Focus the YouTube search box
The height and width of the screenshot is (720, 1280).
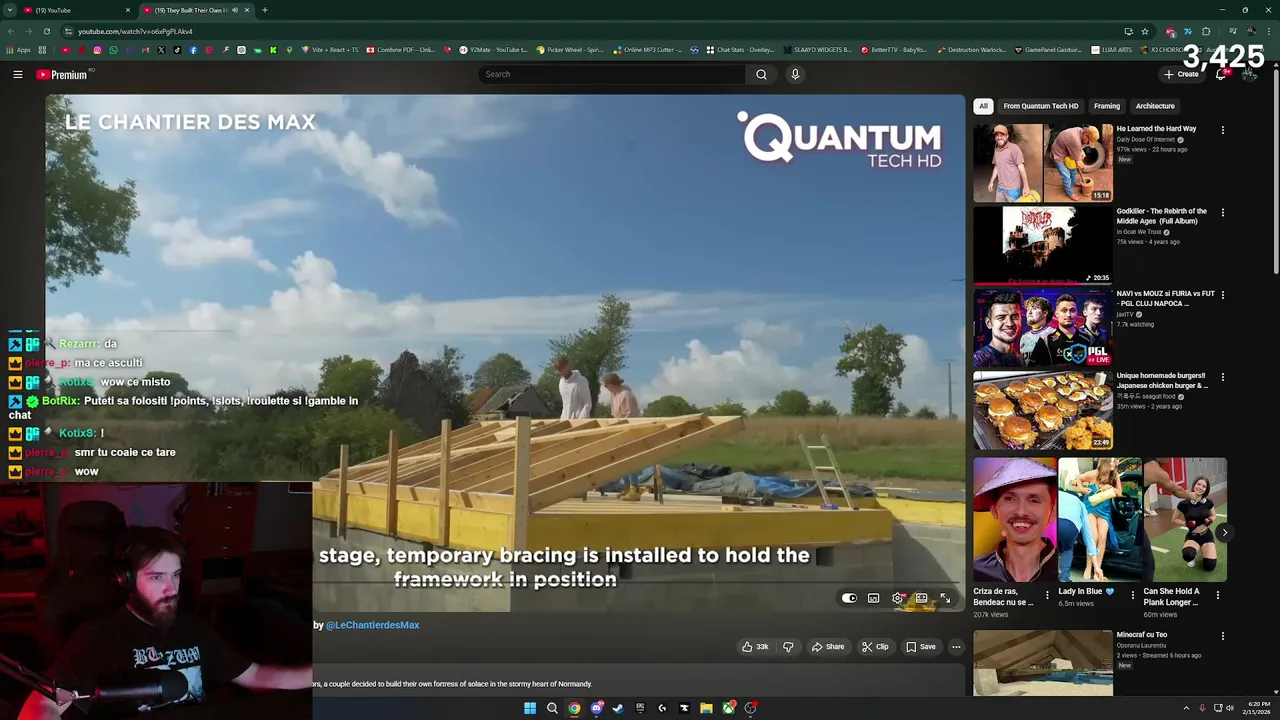tap(612, 74)
